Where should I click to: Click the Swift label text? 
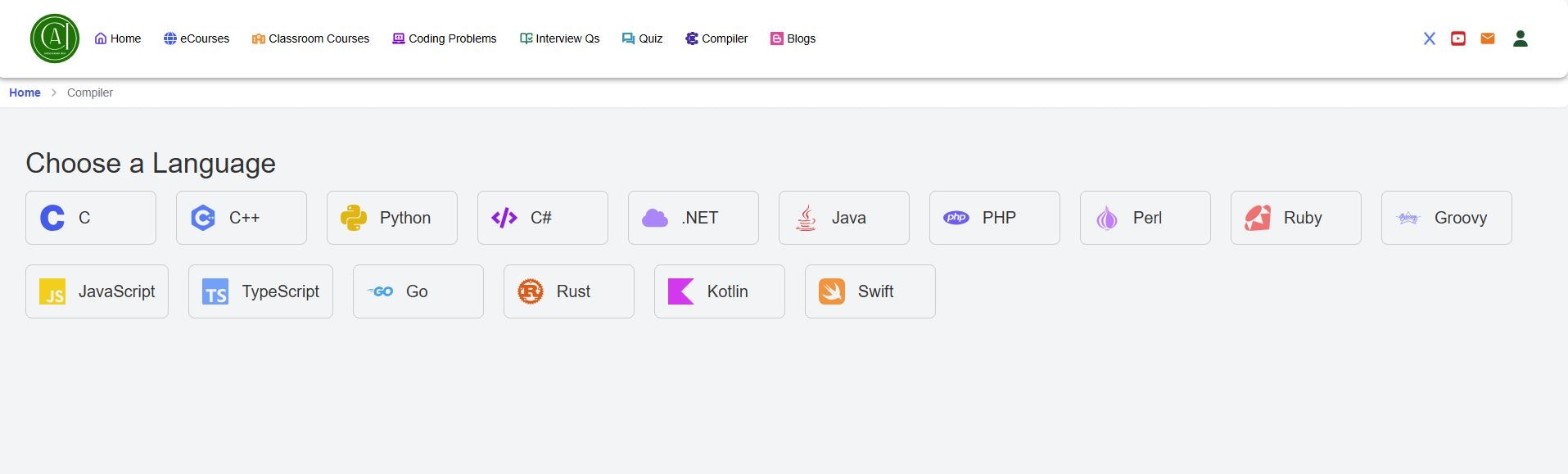pos(875,291)
